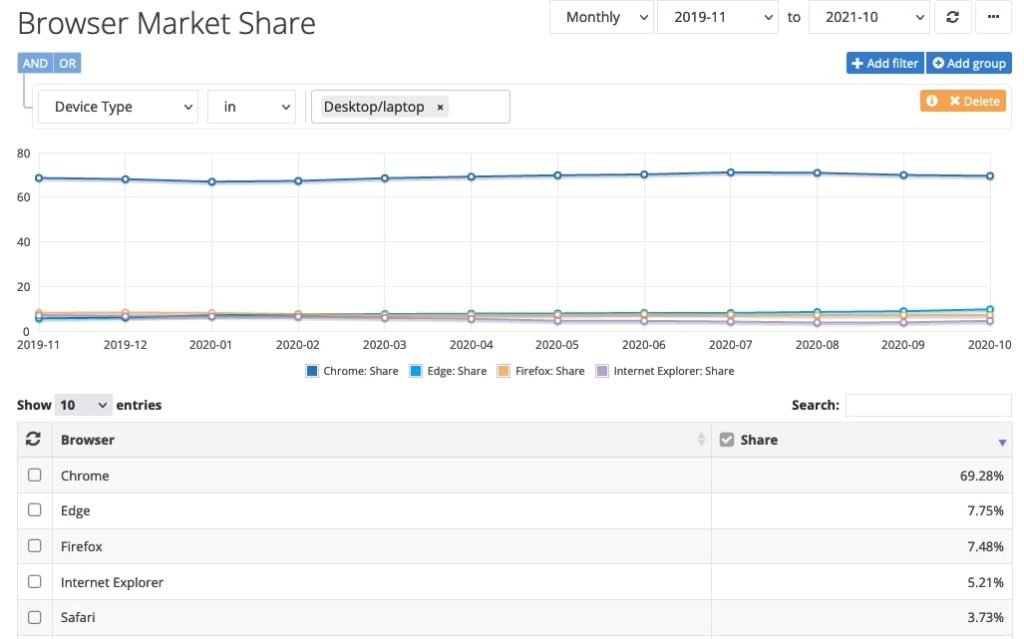Select the Firefox row checkbox
The image size is (1024, 639).
(x=35, y=546)
